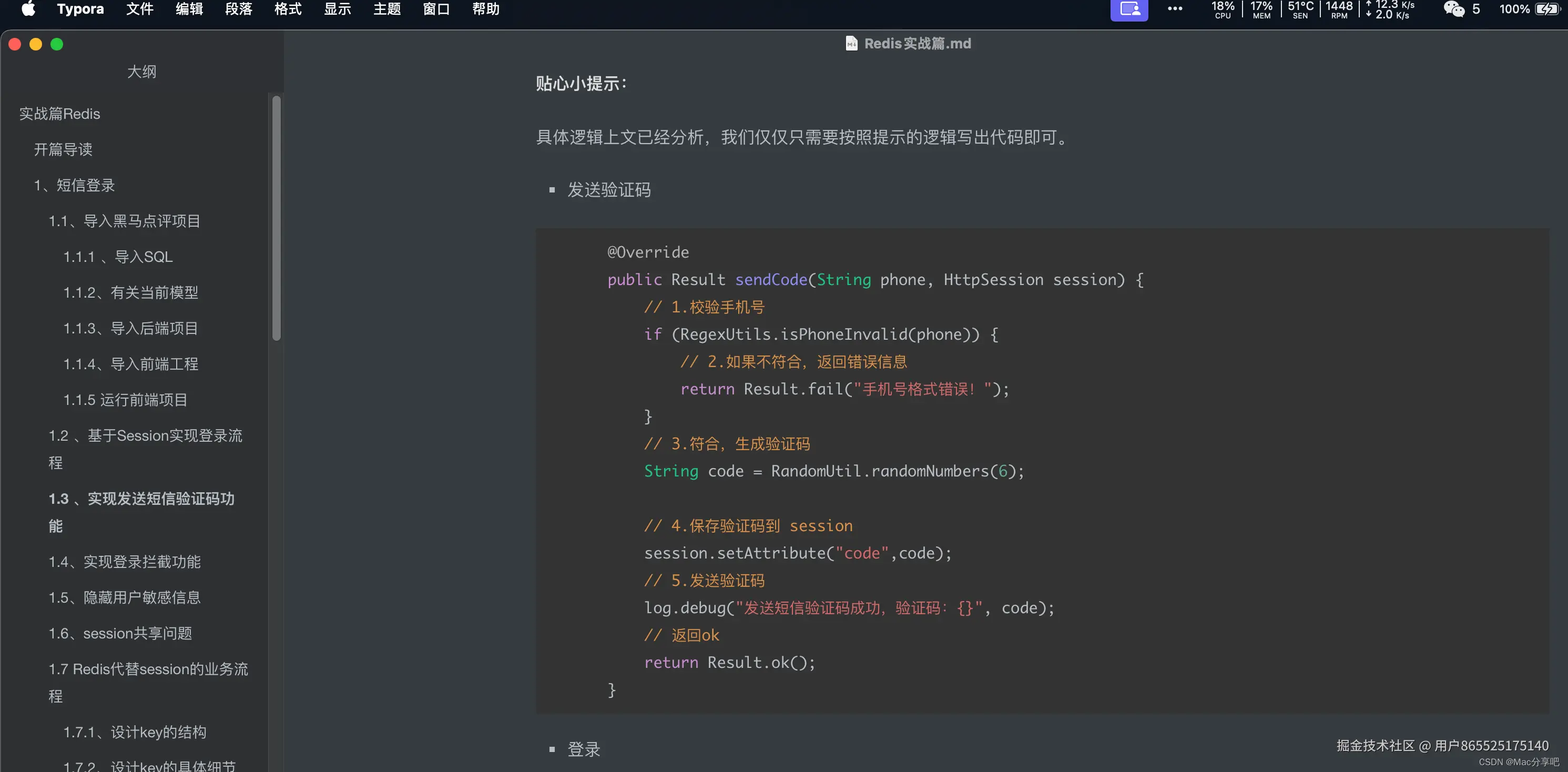Jump to 1.1.2、有关当前模型 in outline
The height and width of the screenshot is (772, 1568).
pos(131,293)
